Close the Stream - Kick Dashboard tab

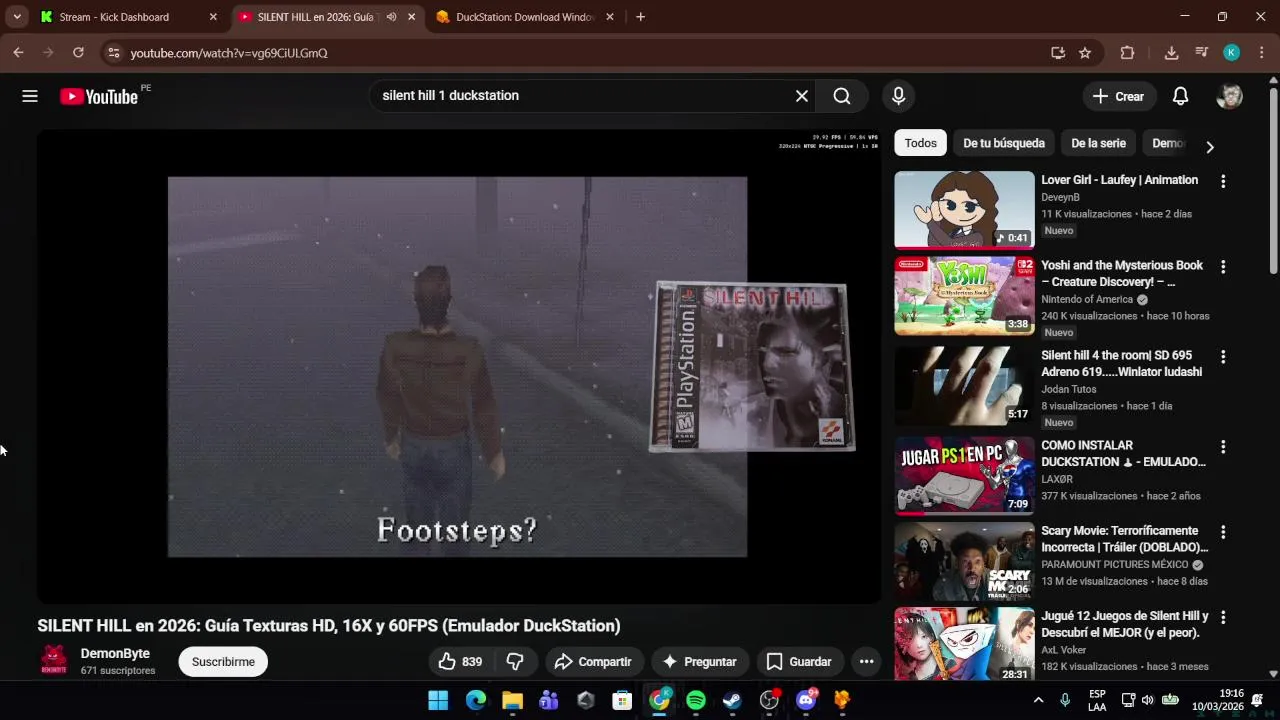point(213,17)
